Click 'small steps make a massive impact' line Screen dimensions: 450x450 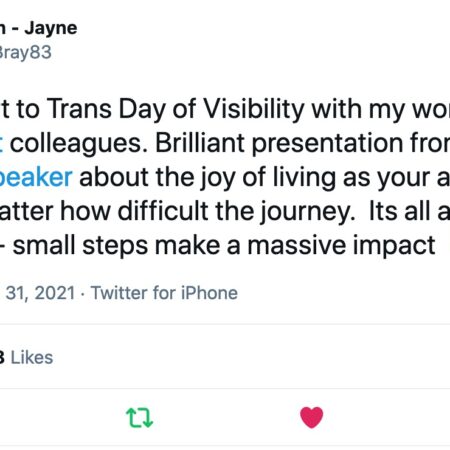224,245
